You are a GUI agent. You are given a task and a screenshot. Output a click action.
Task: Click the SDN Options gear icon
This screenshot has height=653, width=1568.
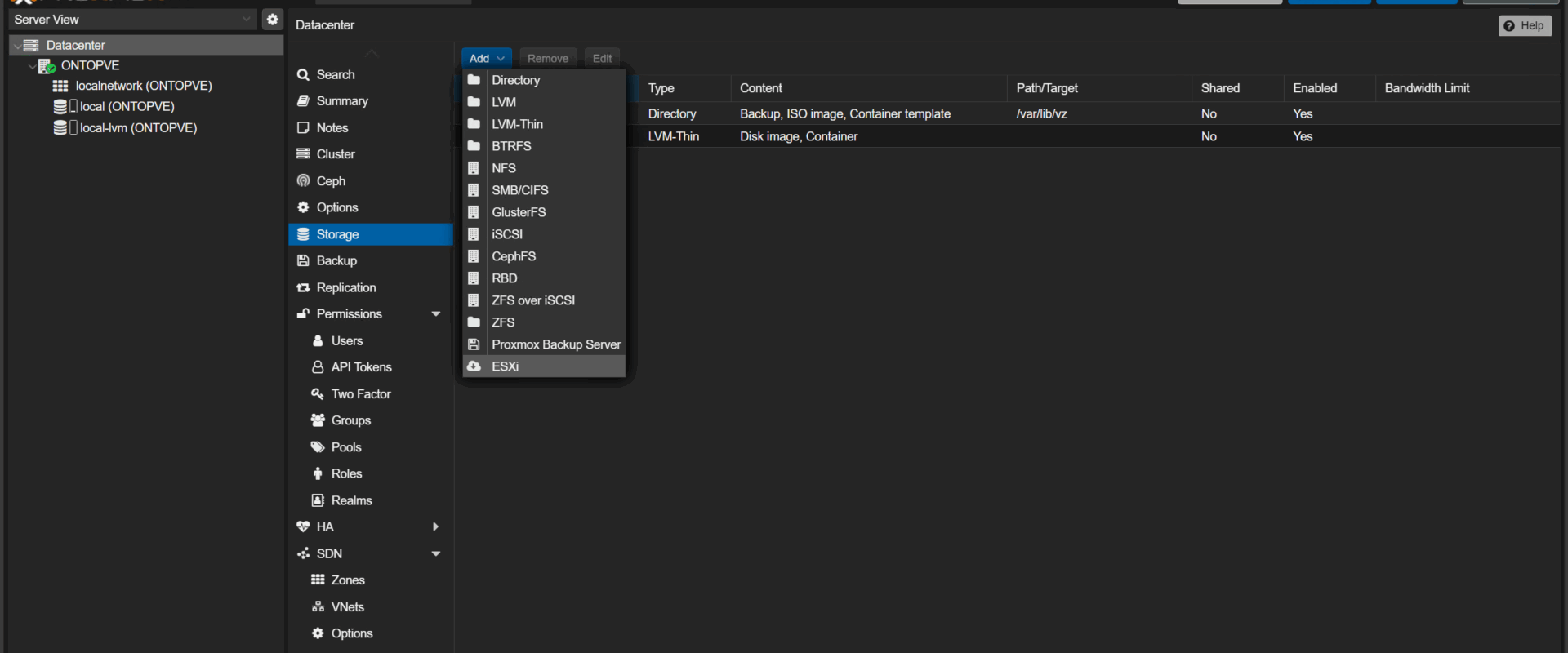tap(318, 633)
